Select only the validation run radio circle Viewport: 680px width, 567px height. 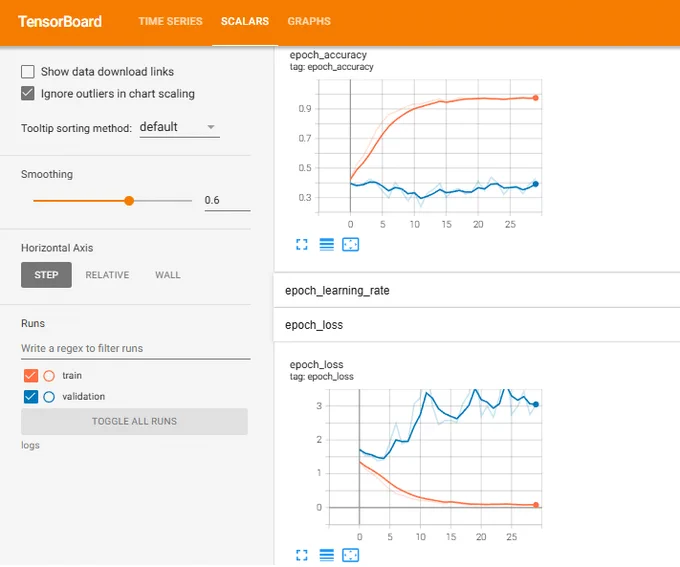[x=49, y=397]
